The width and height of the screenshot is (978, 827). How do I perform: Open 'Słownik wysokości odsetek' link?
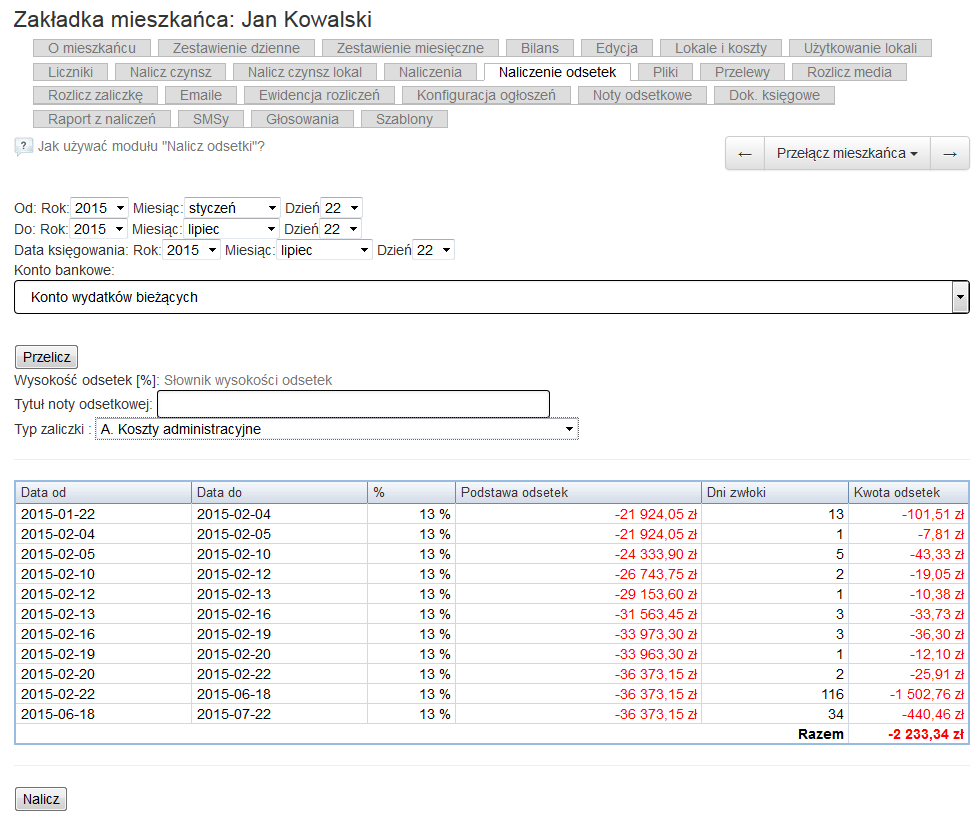click(x=248, y=380)
